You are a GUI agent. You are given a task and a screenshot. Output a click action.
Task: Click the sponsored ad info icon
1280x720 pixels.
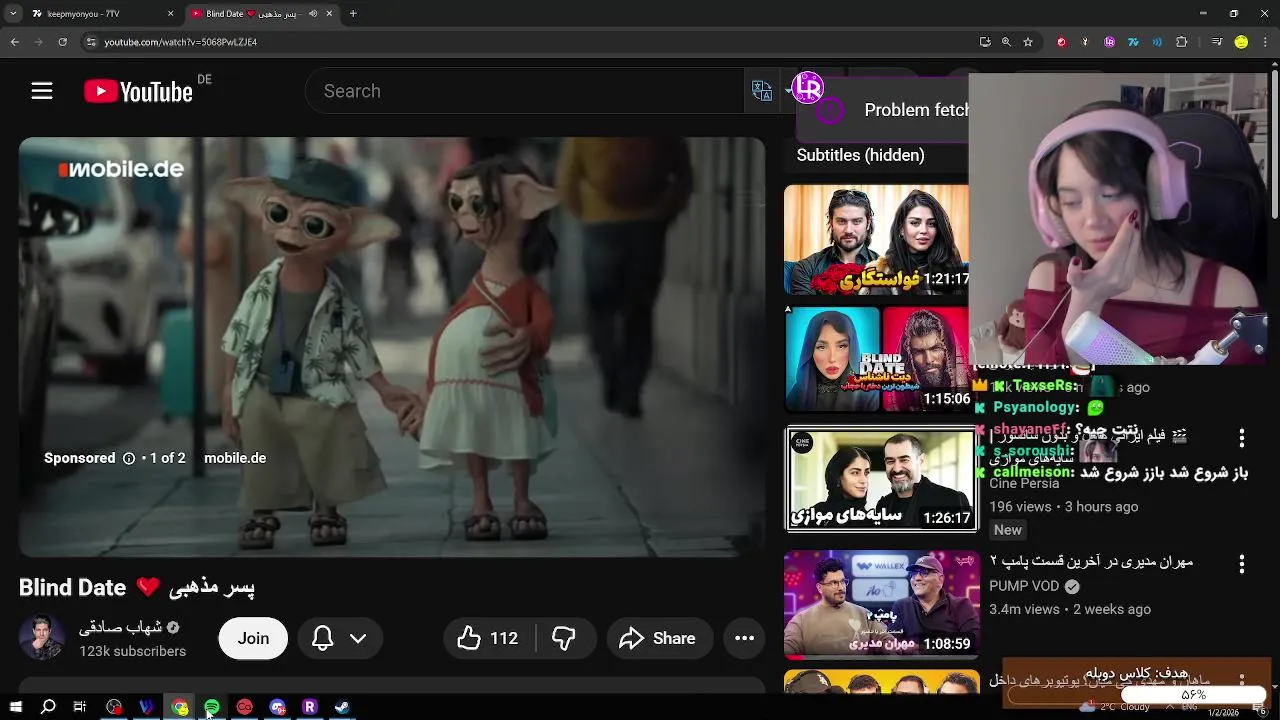pyautogui.click(x=129, y=458)
